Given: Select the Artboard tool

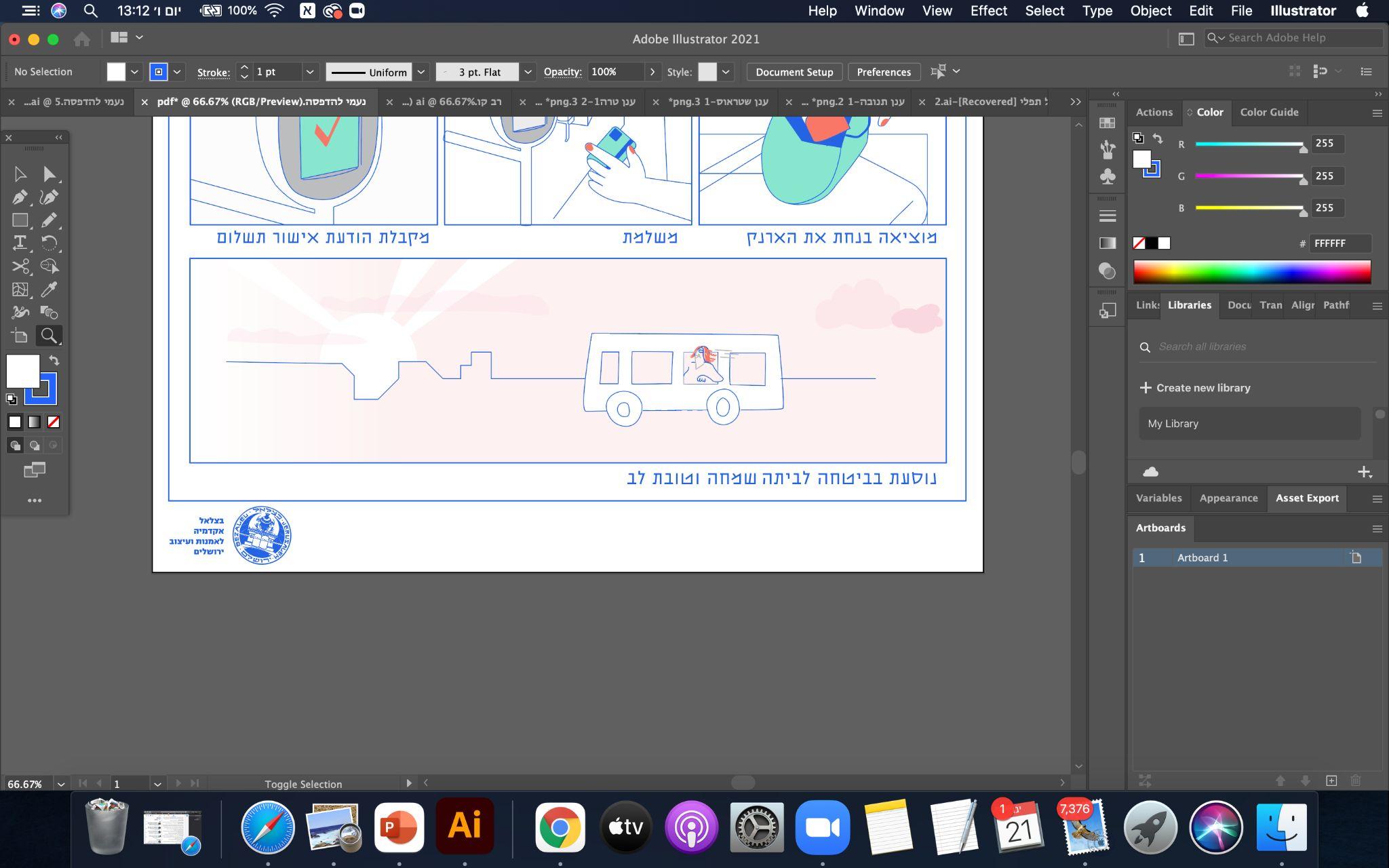Looking at the screenshot, I should pos(20,336).
